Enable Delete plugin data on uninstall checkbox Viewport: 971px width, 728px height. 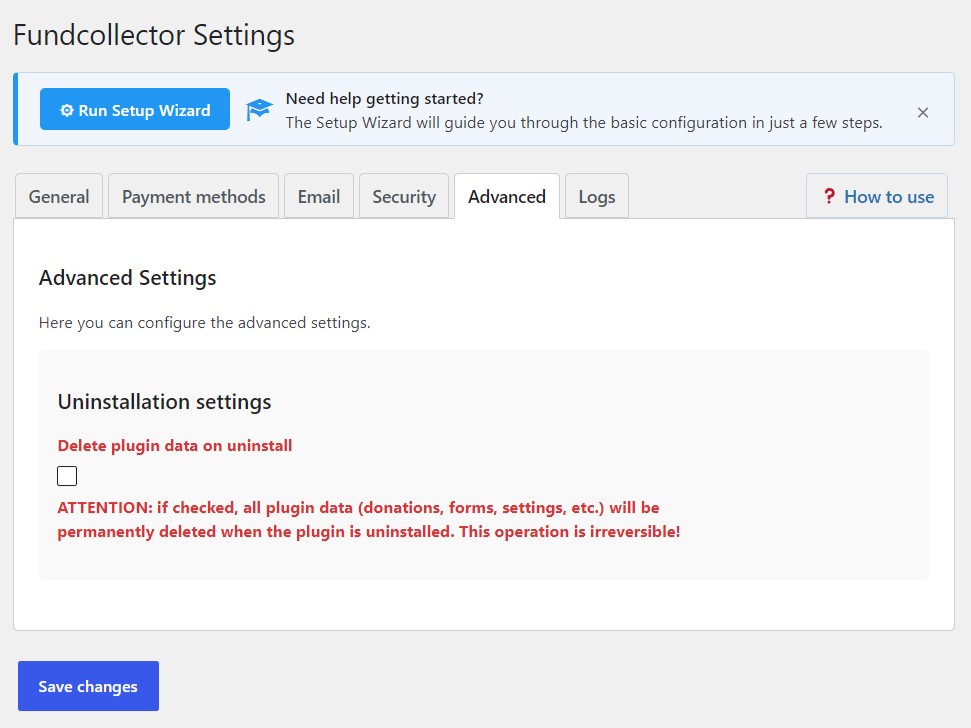pos(67,476)
